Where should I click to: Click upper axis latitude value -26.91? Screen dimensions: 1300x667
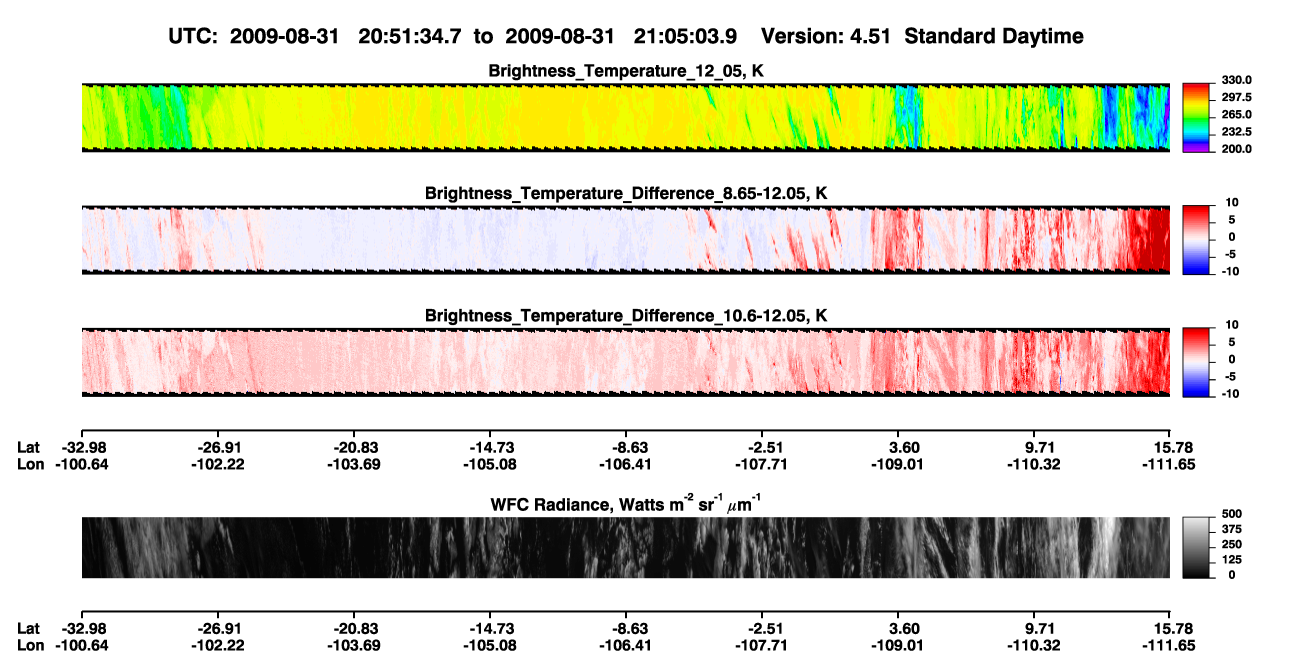pyautogui.click(x=217, y=448)
